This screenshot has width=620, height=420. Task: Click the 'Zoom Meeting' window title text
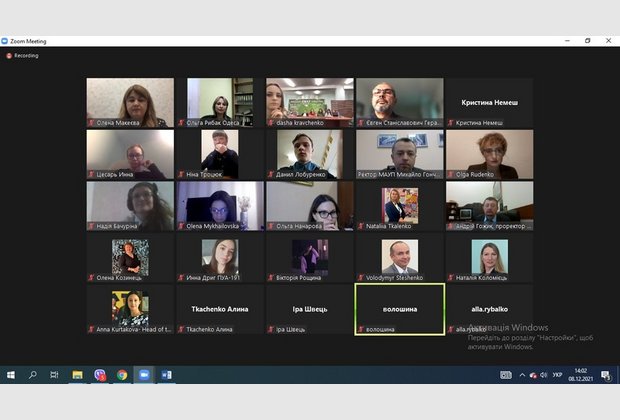[x=28, y=41]
